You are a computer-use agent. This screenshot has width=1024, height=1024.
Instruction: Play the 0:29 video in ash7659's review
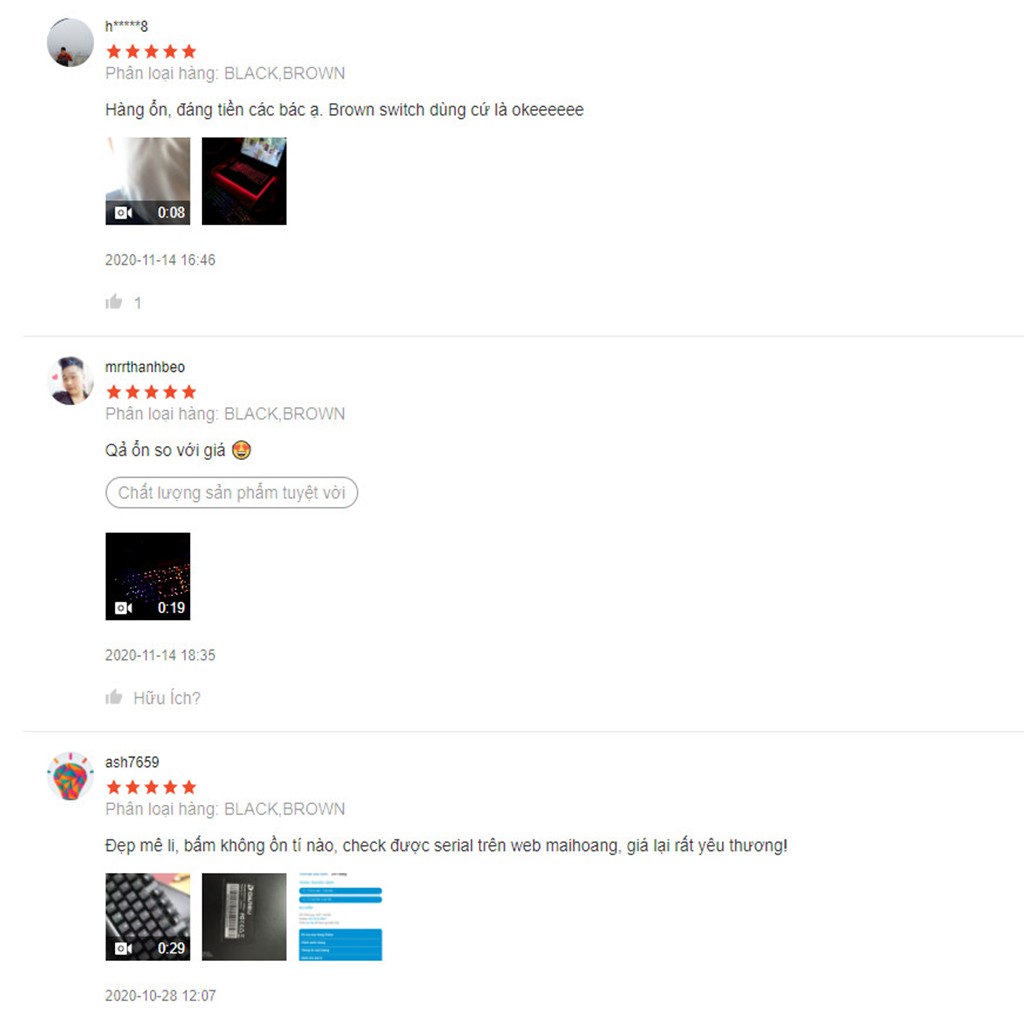tap(148, 917)
